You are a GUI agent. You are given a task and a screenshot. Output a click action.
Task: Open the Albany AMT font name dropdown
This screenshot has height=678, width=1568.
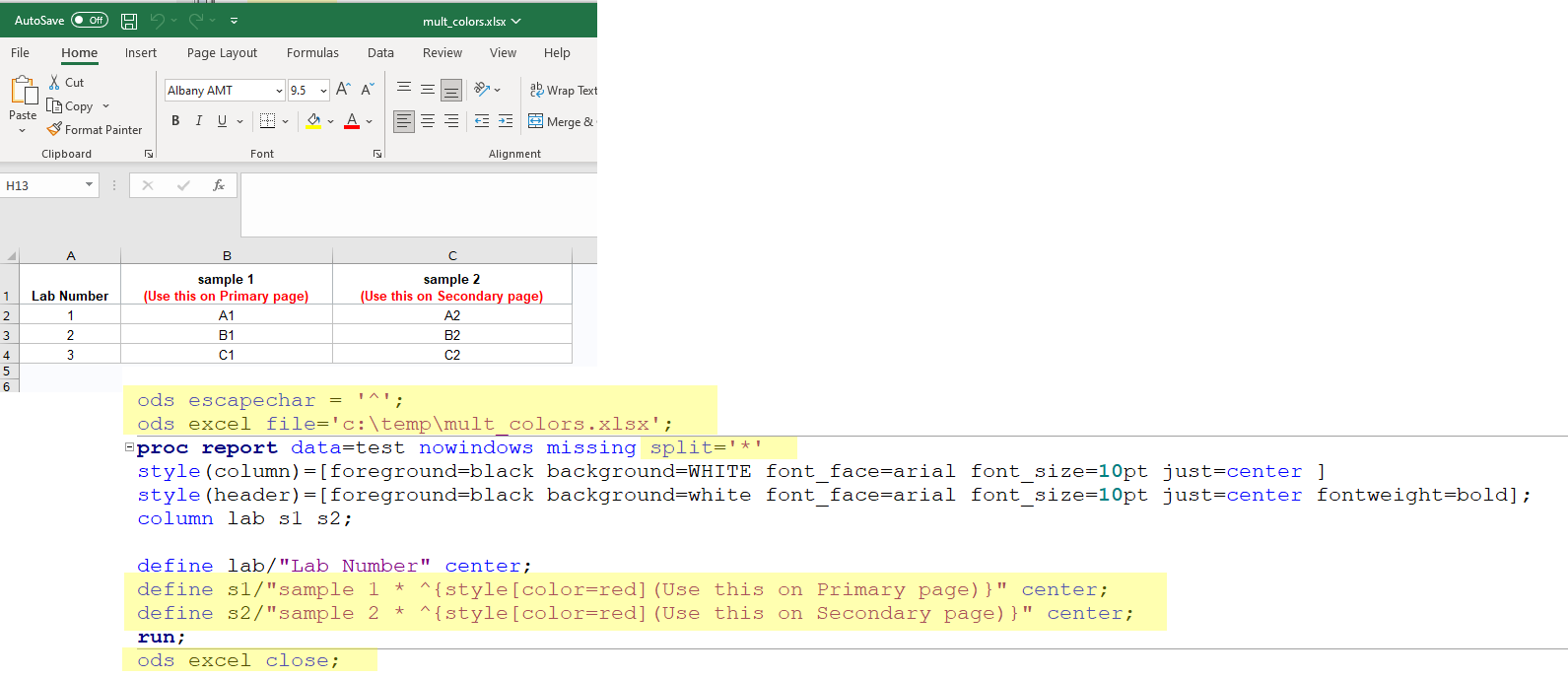click(x=279, y=91)
